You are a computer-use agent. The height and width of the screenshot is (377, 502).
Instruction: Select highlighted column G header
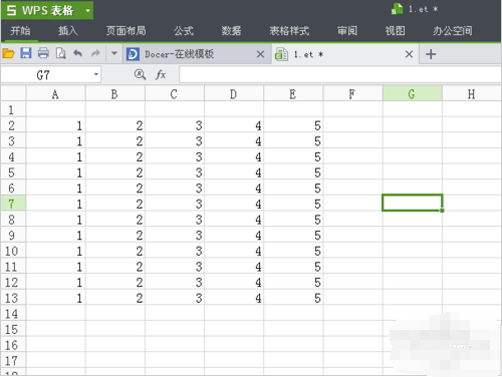coord(412,94)
